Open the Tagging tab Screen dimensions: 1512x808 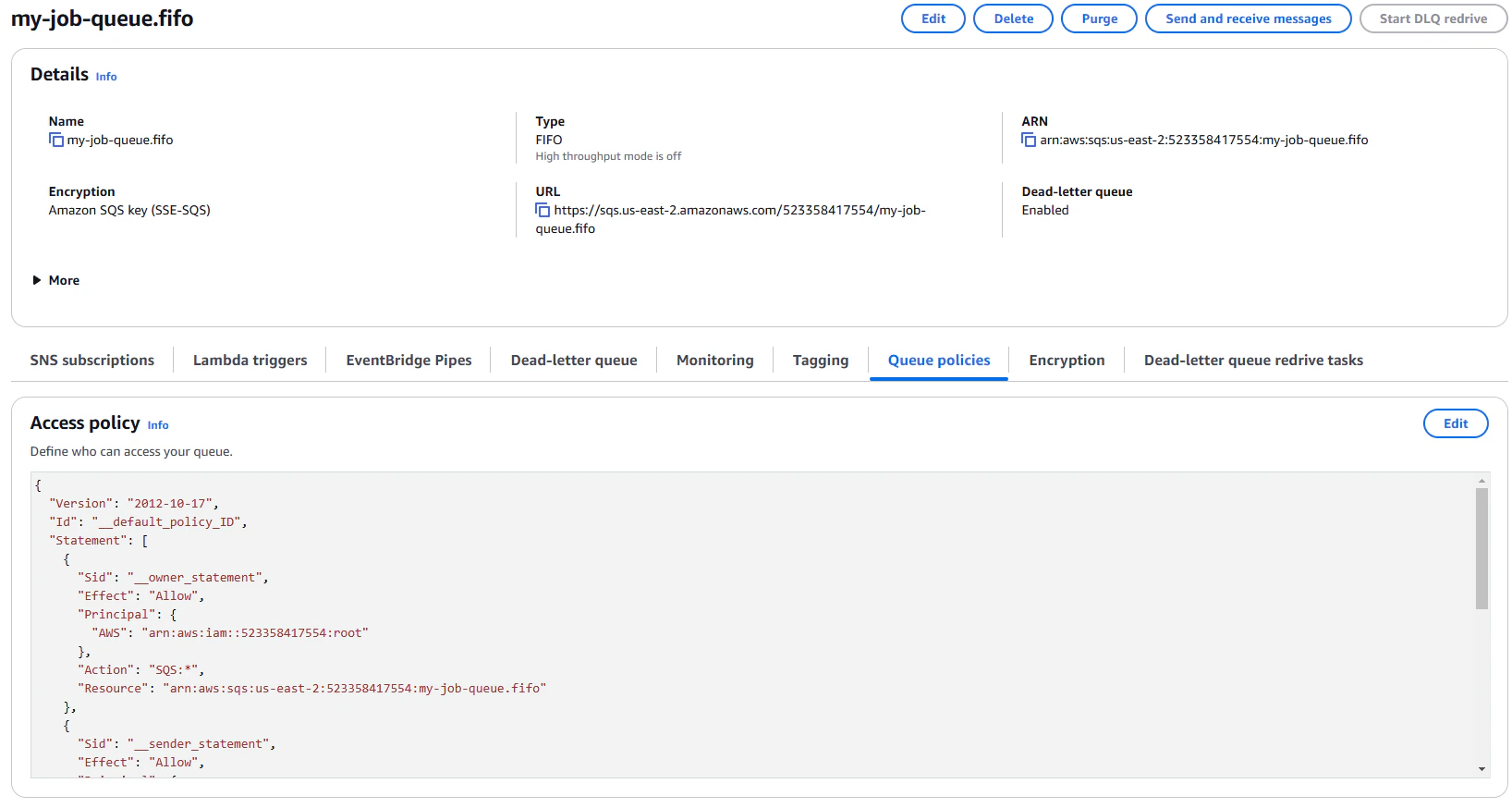pyautogui.click(x=821, y=361)
